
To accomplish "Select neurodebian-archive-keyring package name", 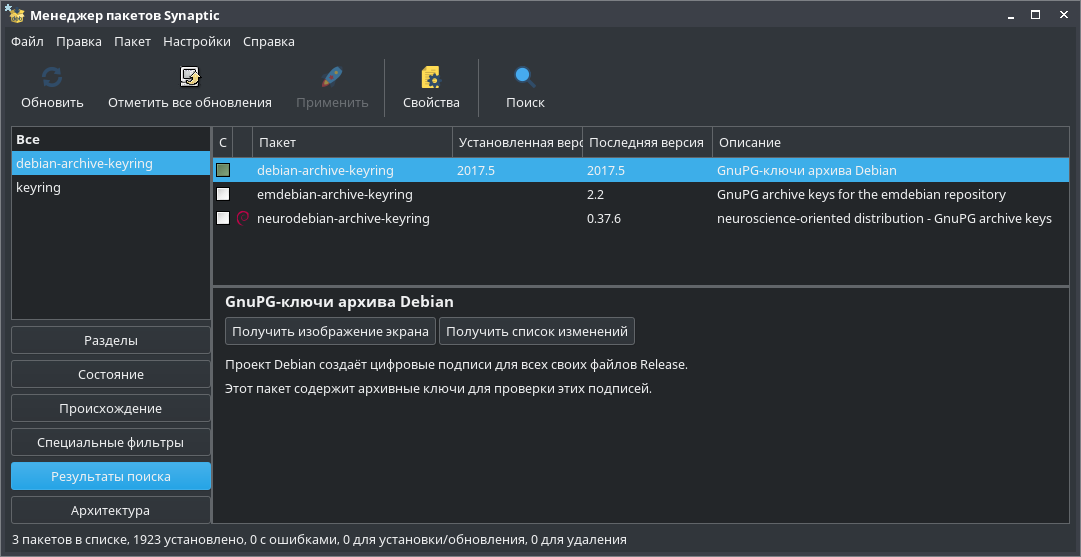I will coord(343,219).
